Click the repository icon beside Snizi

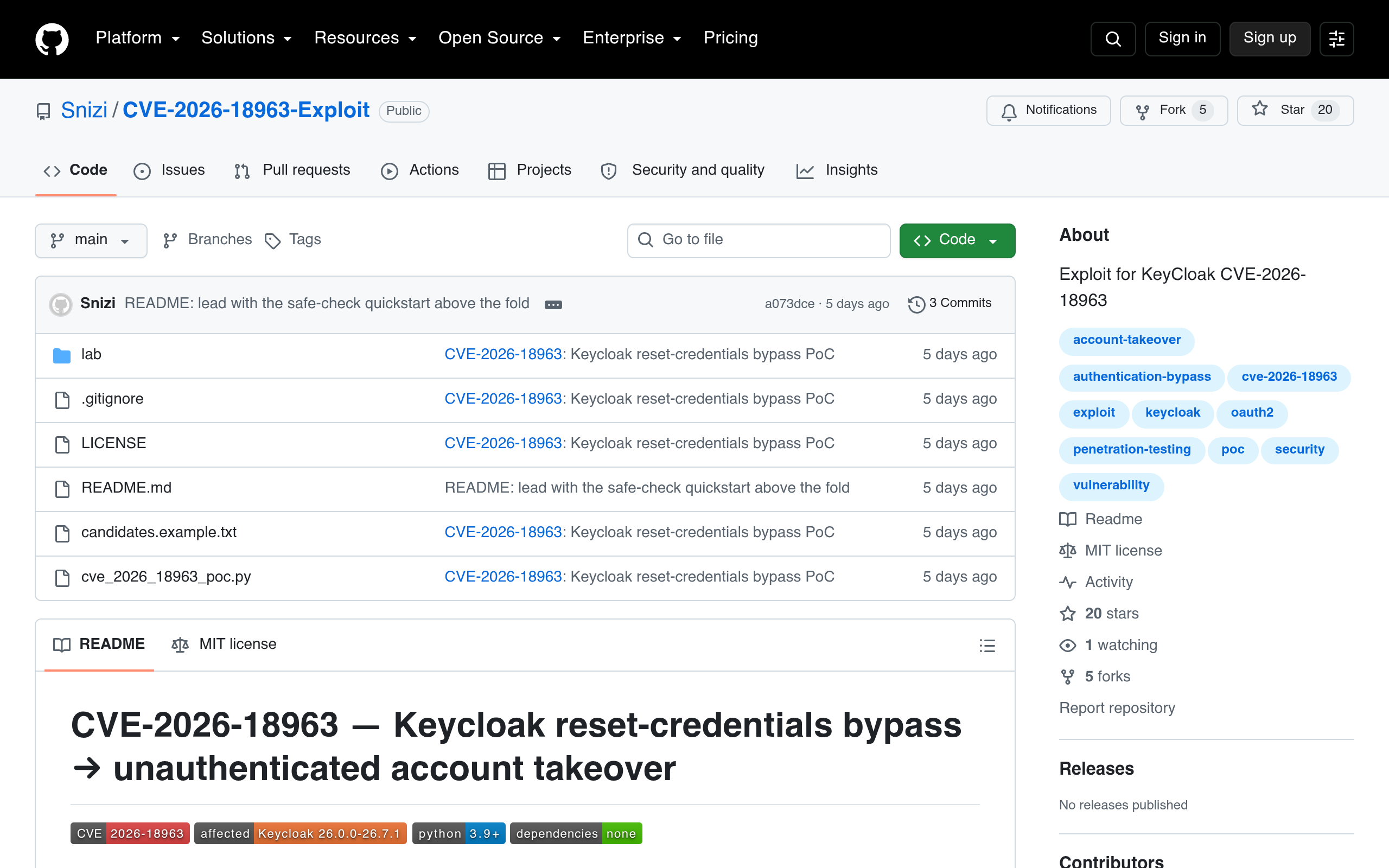[x=43, y=111]
